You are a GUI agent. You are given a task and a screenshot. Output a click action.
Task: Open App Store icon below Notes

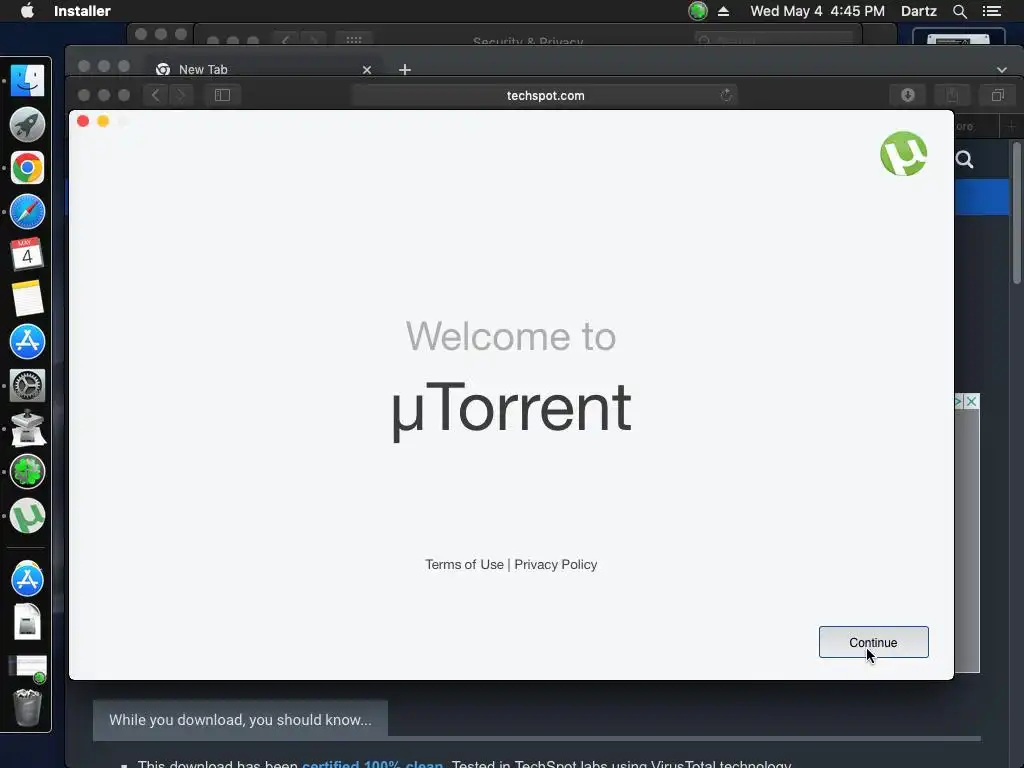pos(27,342)
